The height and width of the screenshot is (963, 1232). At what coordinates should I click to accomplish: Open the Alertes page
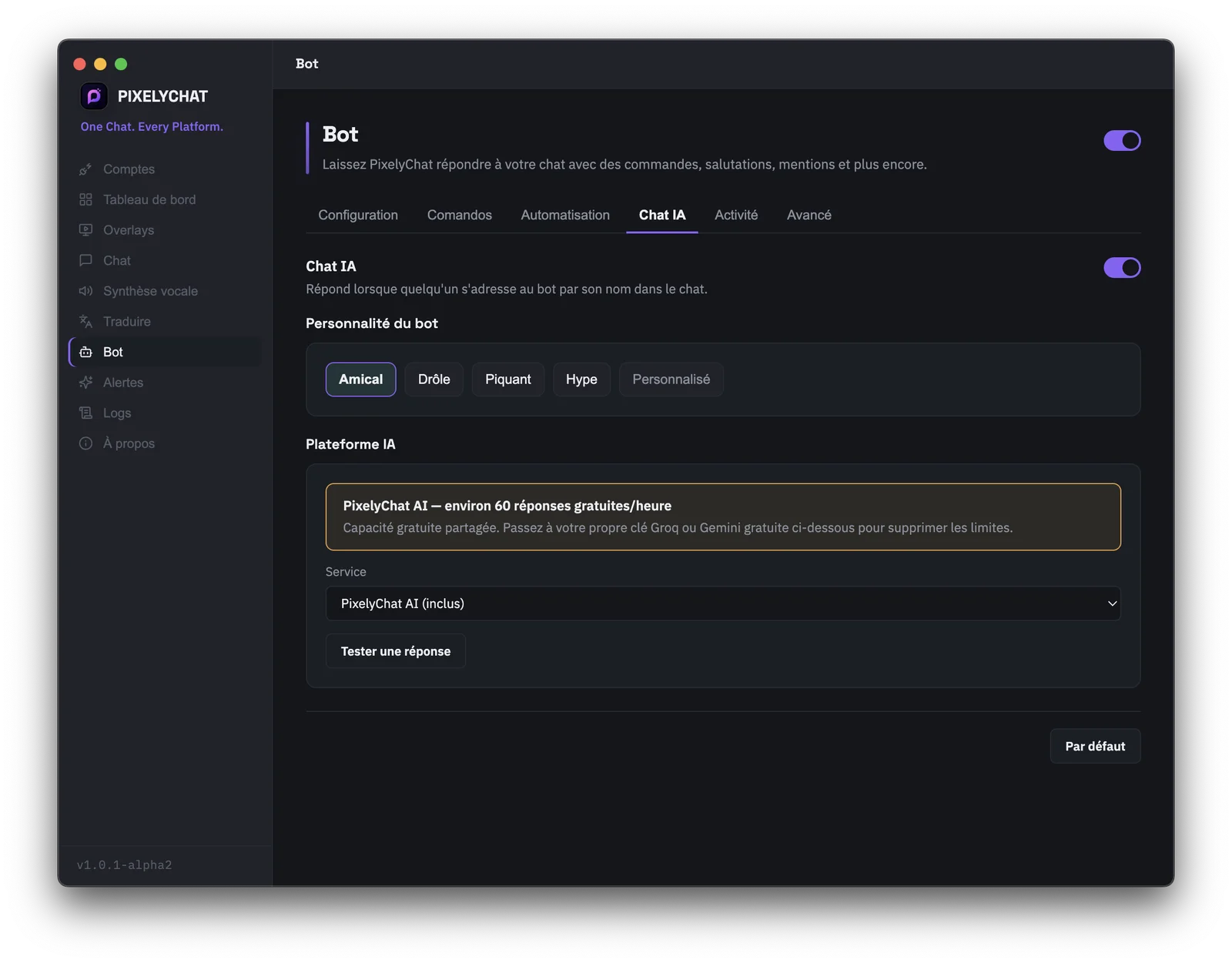pos(165,383)
